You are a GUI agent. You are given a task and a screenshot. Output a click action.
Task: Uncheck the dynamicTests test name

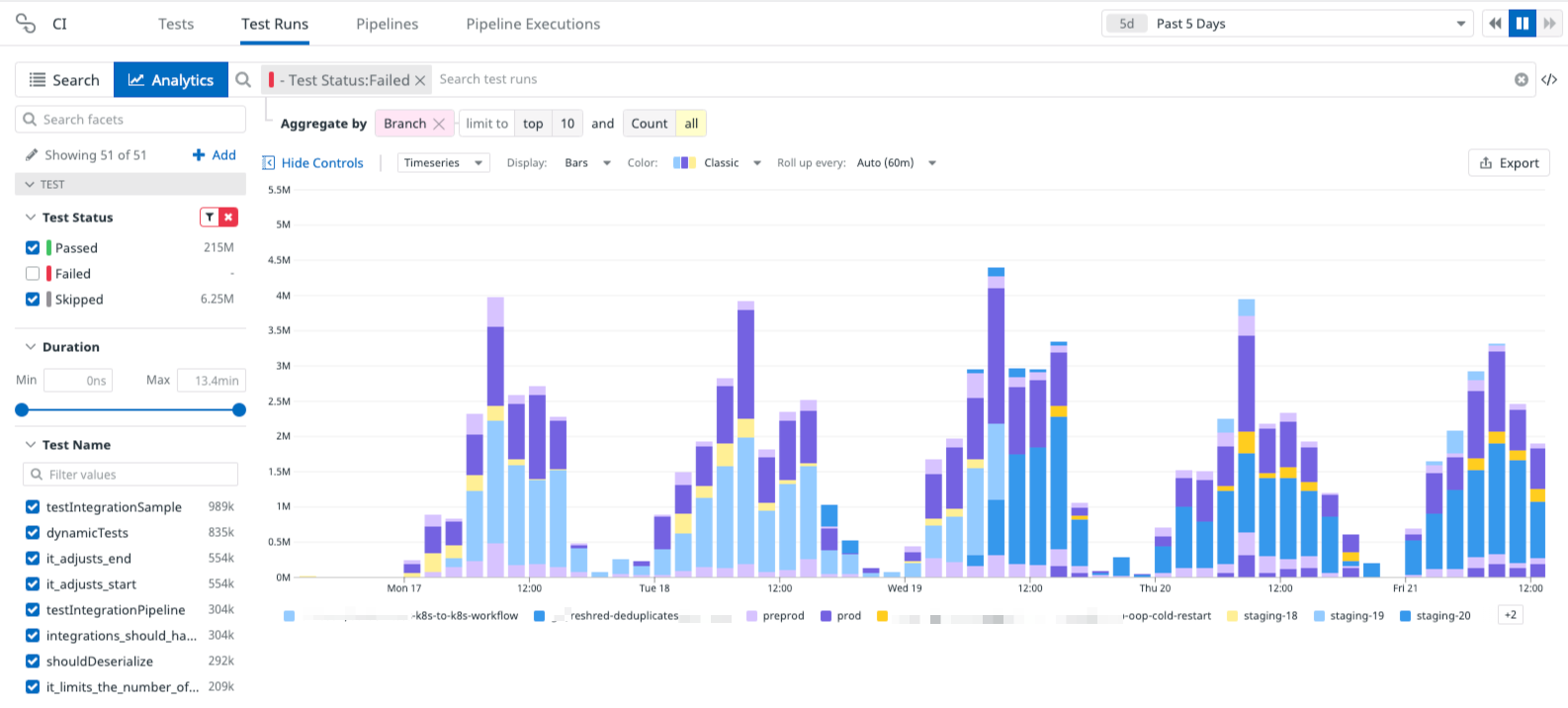(x=33, y=533)
